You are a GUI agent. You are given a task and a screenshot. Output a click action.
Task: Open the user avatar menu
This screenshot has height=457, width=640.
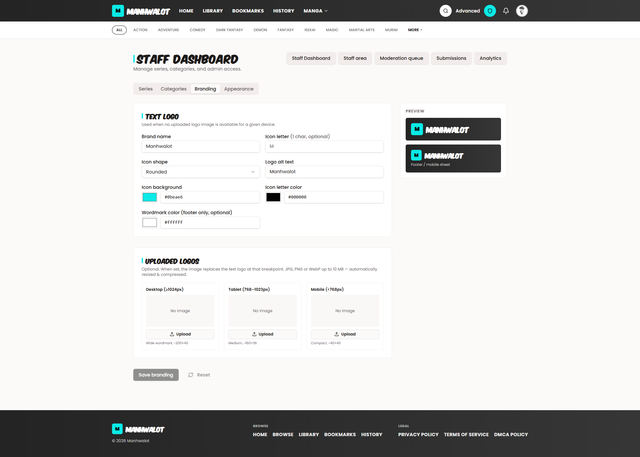[x=522, y=11]
